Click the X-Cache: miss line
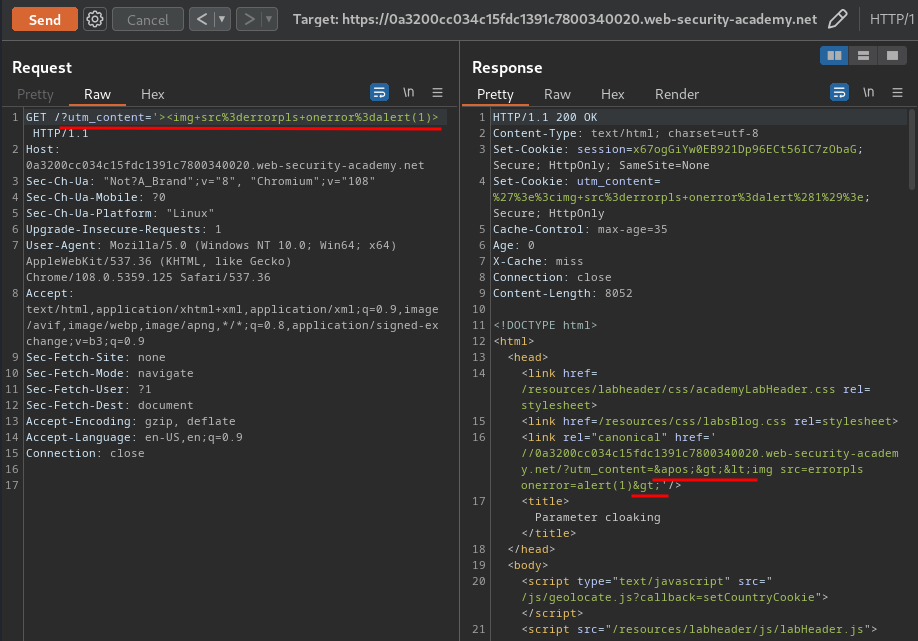 (538, 261)
